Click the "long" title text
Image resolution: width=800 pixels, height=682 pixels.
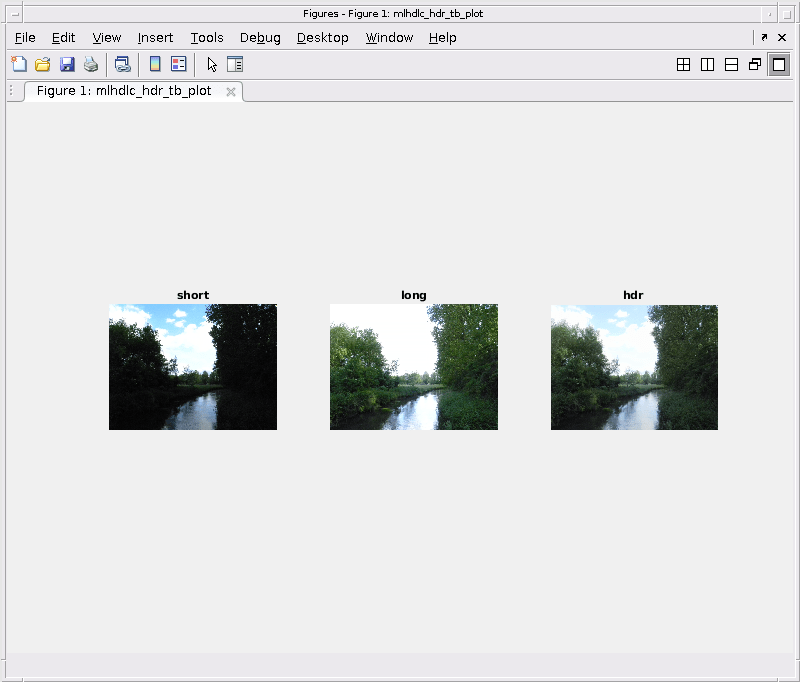point(414,295)
